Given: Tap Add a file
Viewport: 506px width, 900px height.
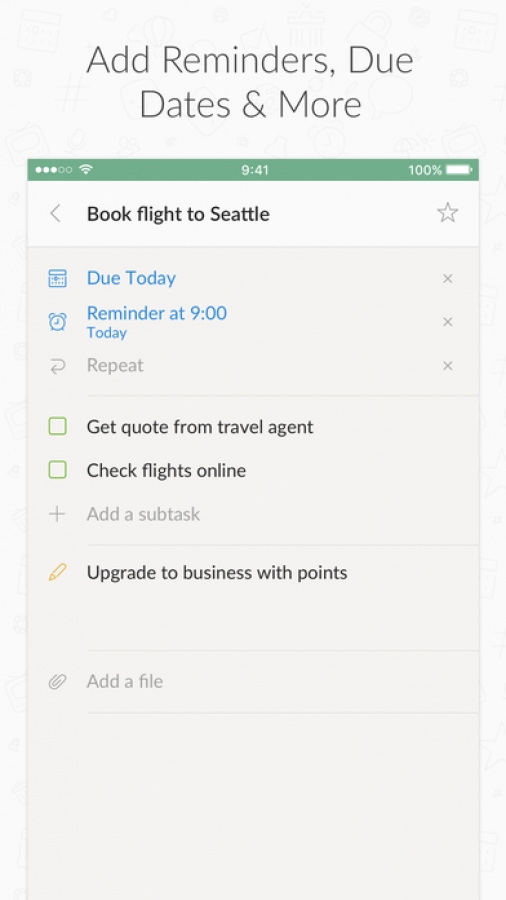Looking at the screenshot, I should [124, 681].
